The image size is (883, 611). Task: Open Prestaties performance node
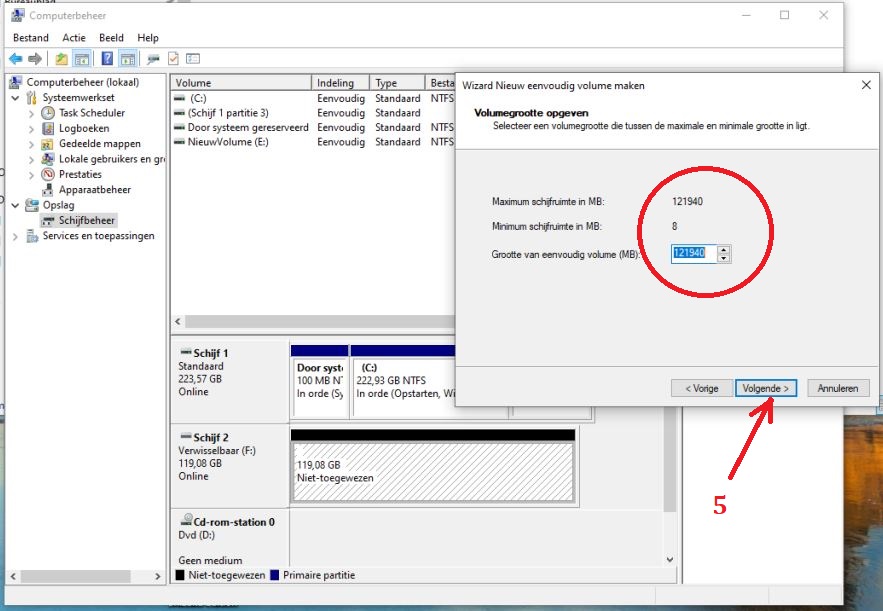tap(80, 174)
